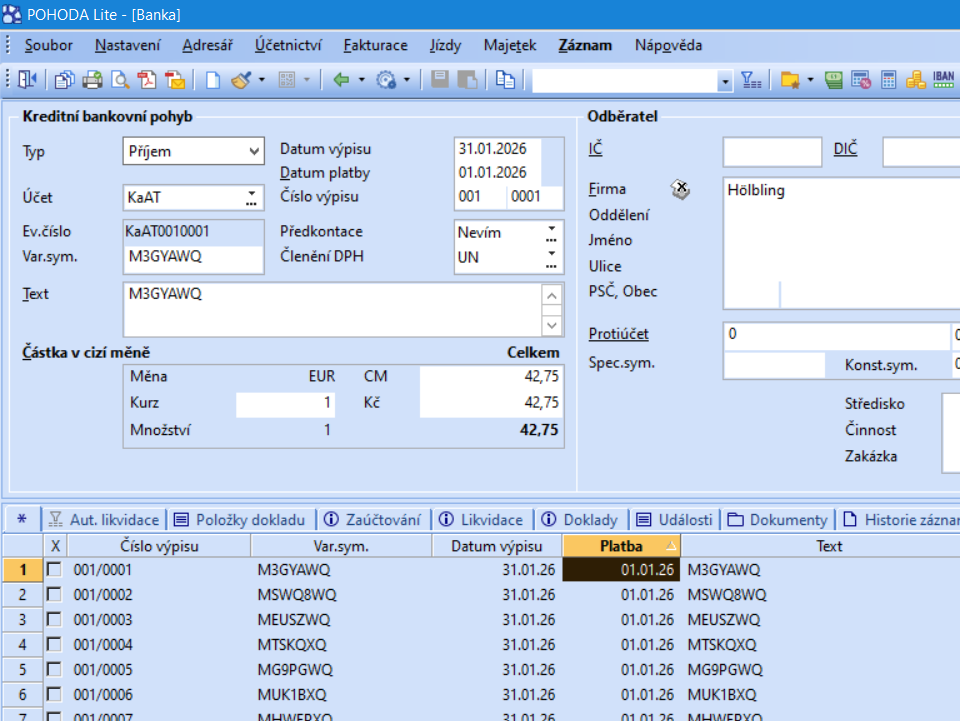Screen dimensions: 960x721
Task: Click the address book icon beside Firma
Action: [680, 189]
